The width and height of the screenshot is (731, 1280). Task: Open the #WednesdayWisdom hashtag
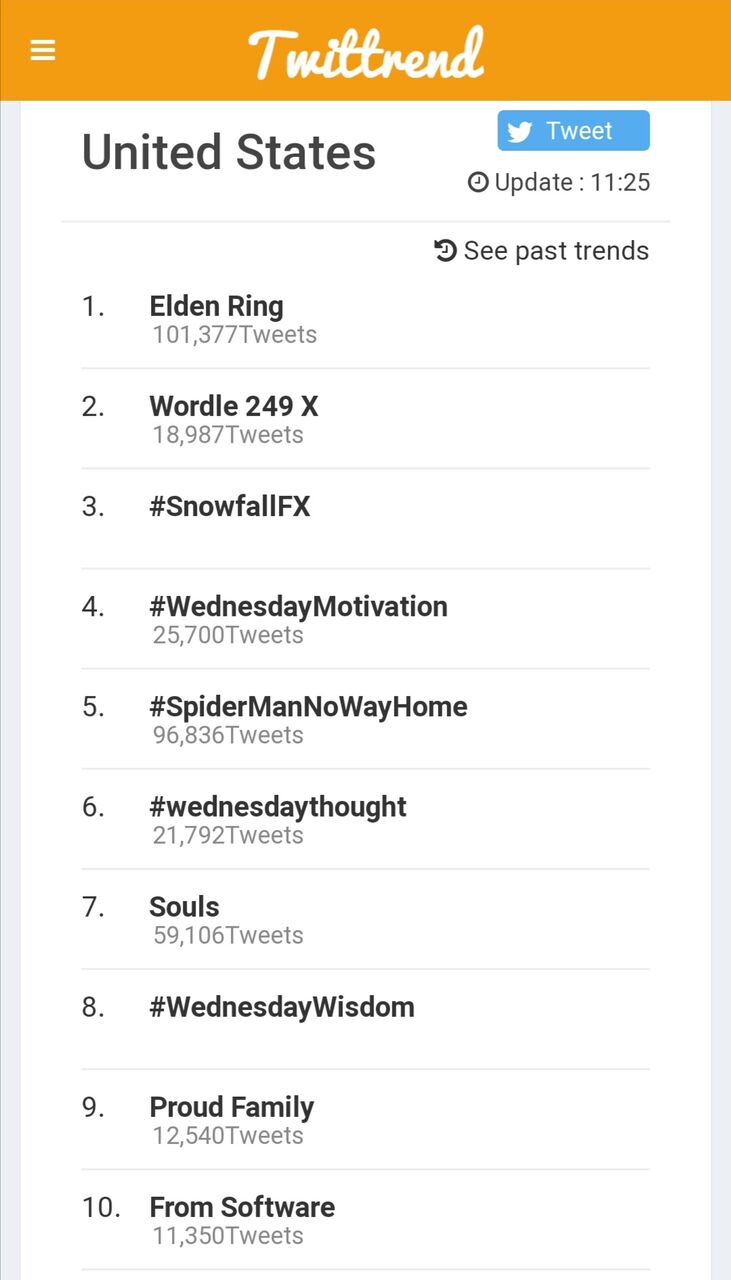pos(281,1007)
